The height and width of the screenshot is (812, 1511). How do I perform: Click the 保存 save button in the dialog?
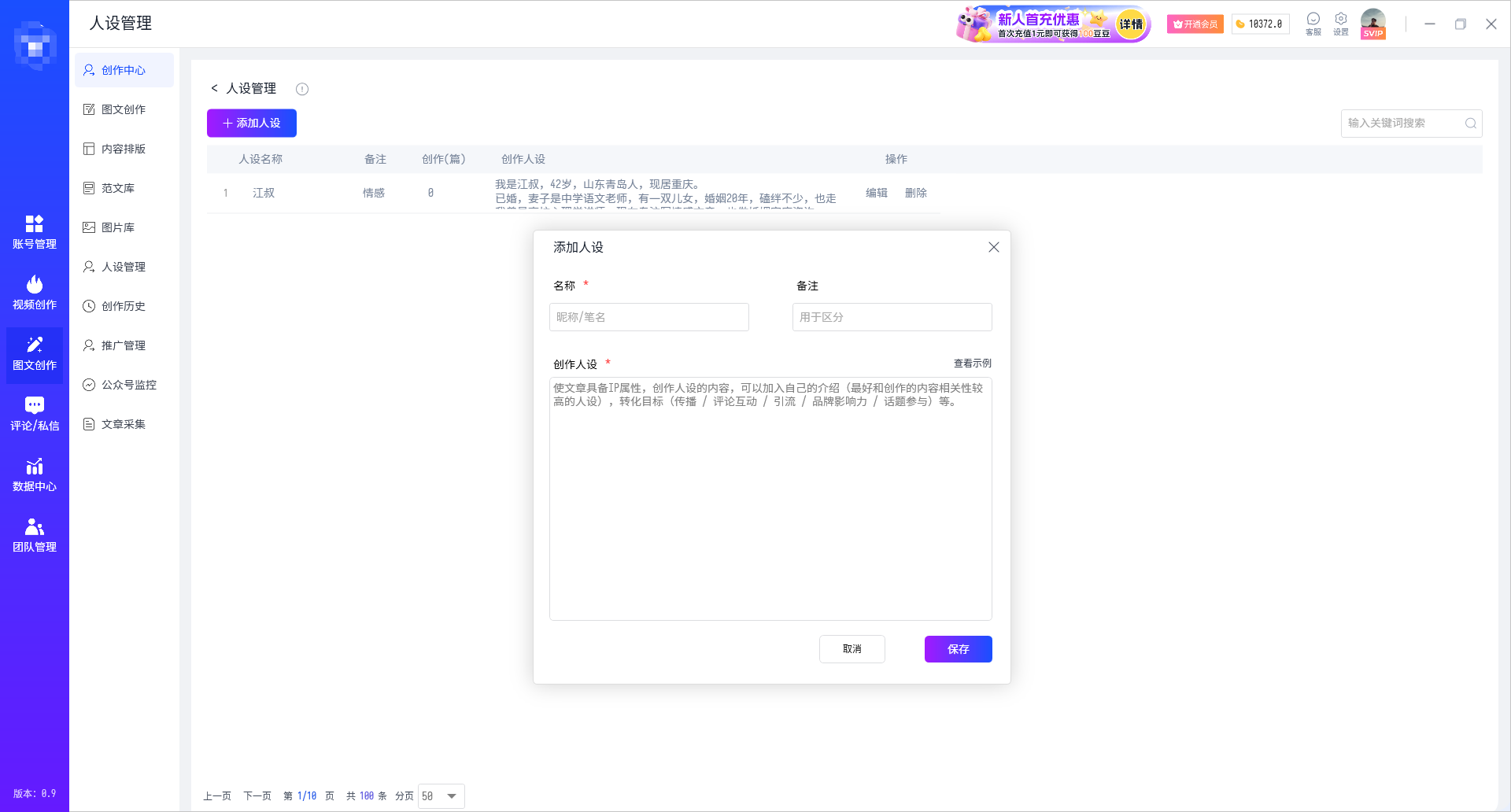tap(958, 649)
